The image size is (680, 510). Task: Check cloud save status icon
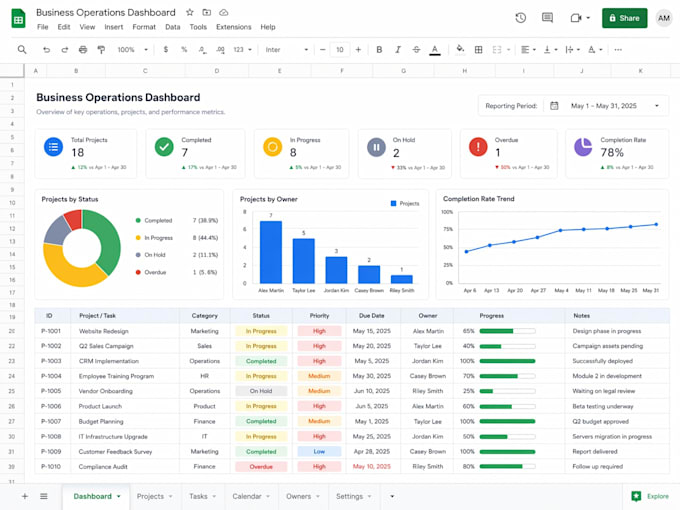pyautogui.click(x=224, y=12)
